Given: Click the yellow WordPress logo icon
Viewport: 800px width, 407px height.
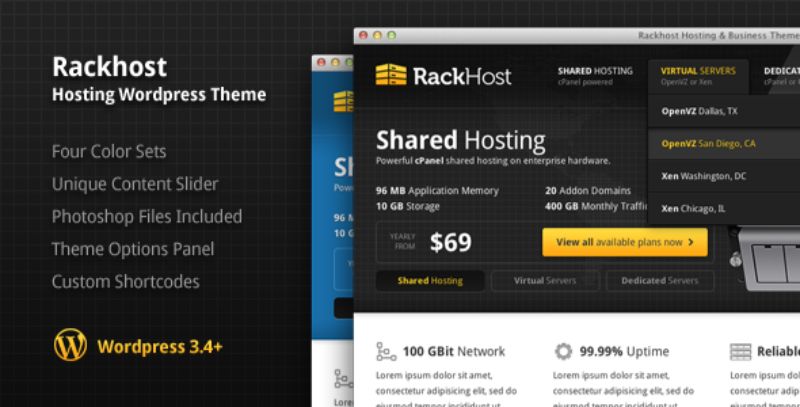Looking at the screenshot, I should tap(70, 345).
